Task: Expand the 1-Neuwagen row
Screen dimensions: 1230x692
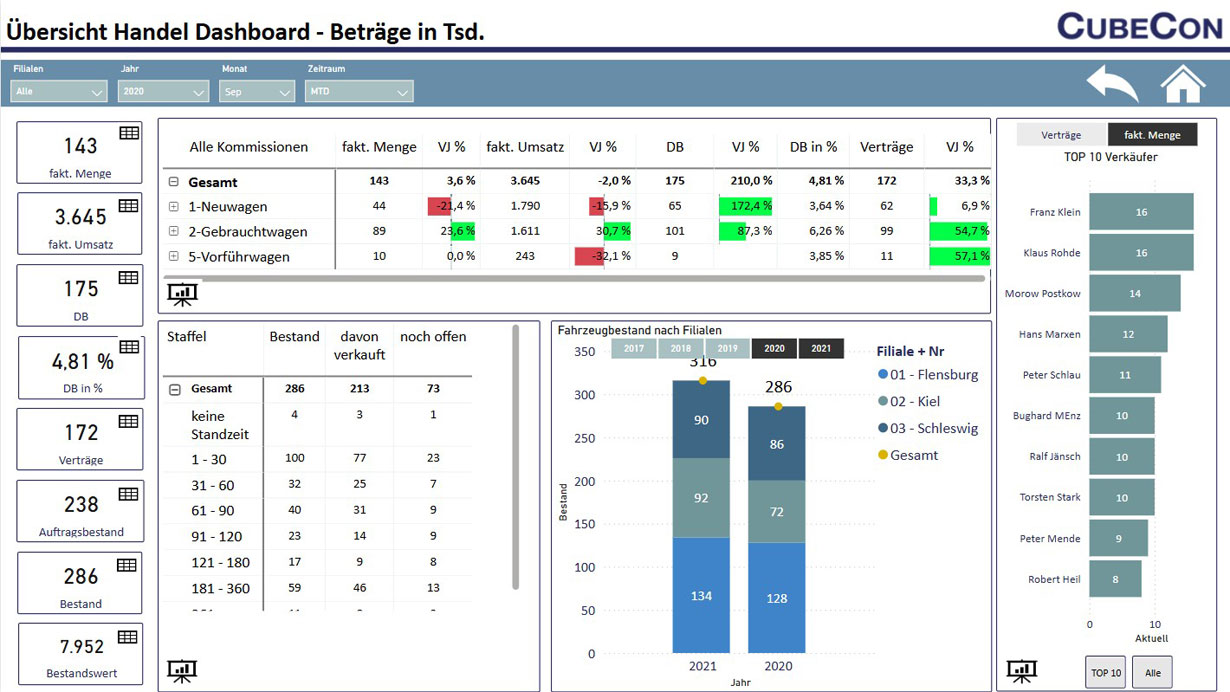Action: (x=174, y=207)
